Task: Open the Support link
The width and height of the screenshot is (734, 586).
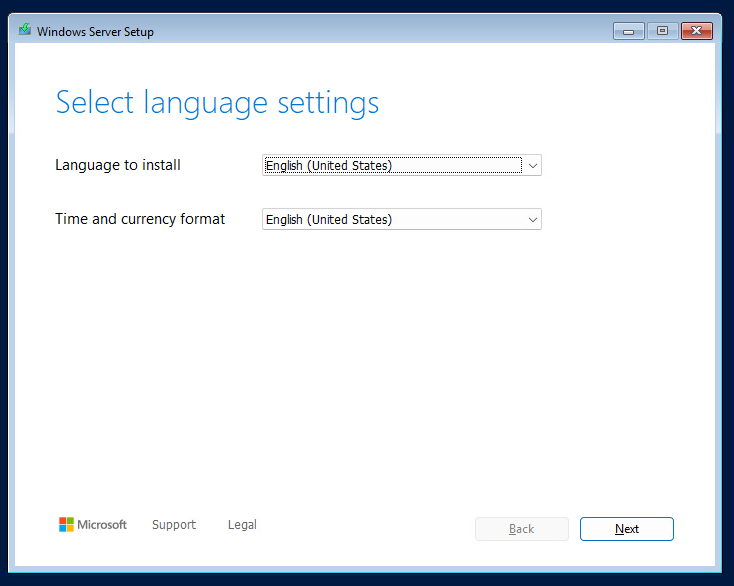Action: 174,524
